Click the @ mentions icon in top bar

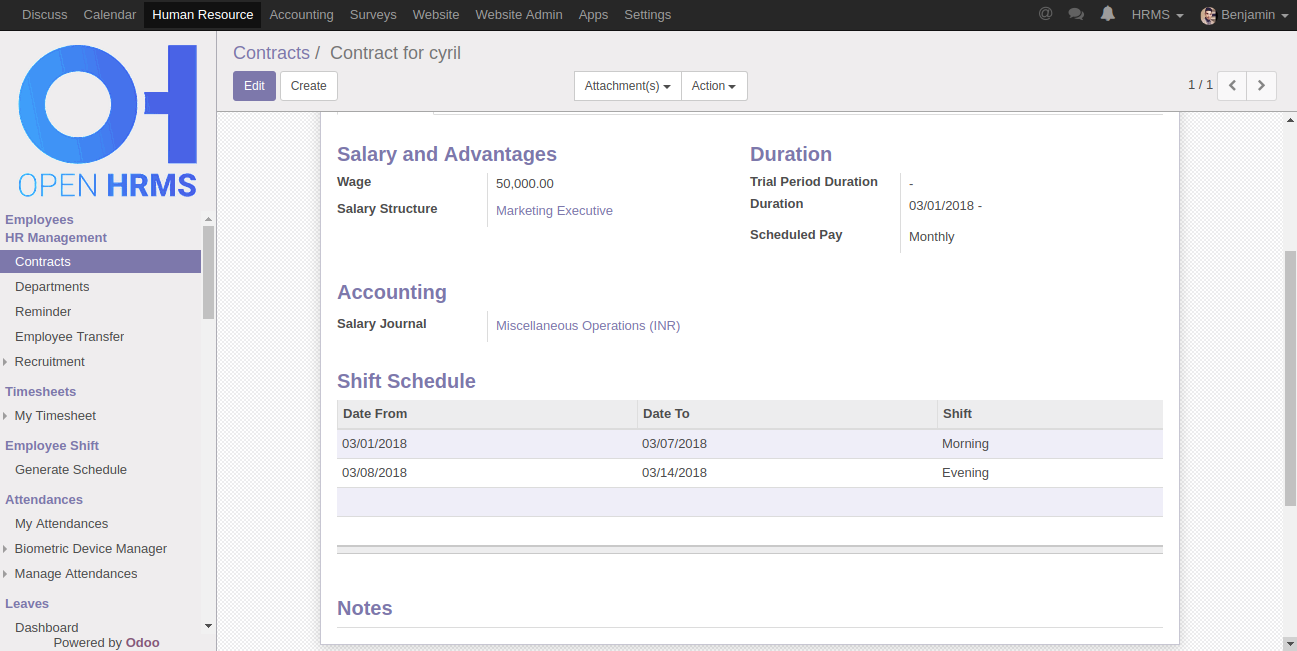[1045, 14]
